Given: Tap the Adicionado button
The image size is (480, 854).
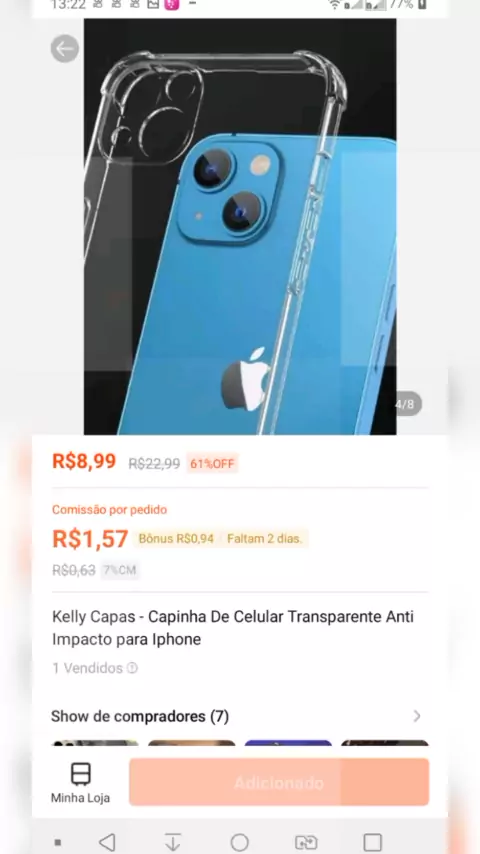Looking at the screenshot, I should point(279,782).
